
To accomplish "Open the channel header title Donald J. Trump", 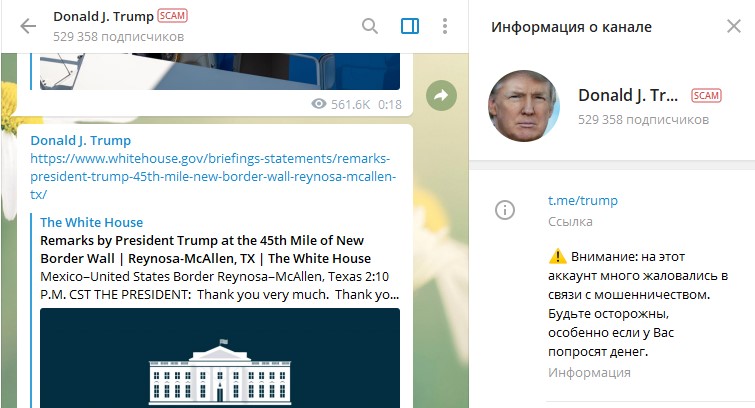I will 104,16.
